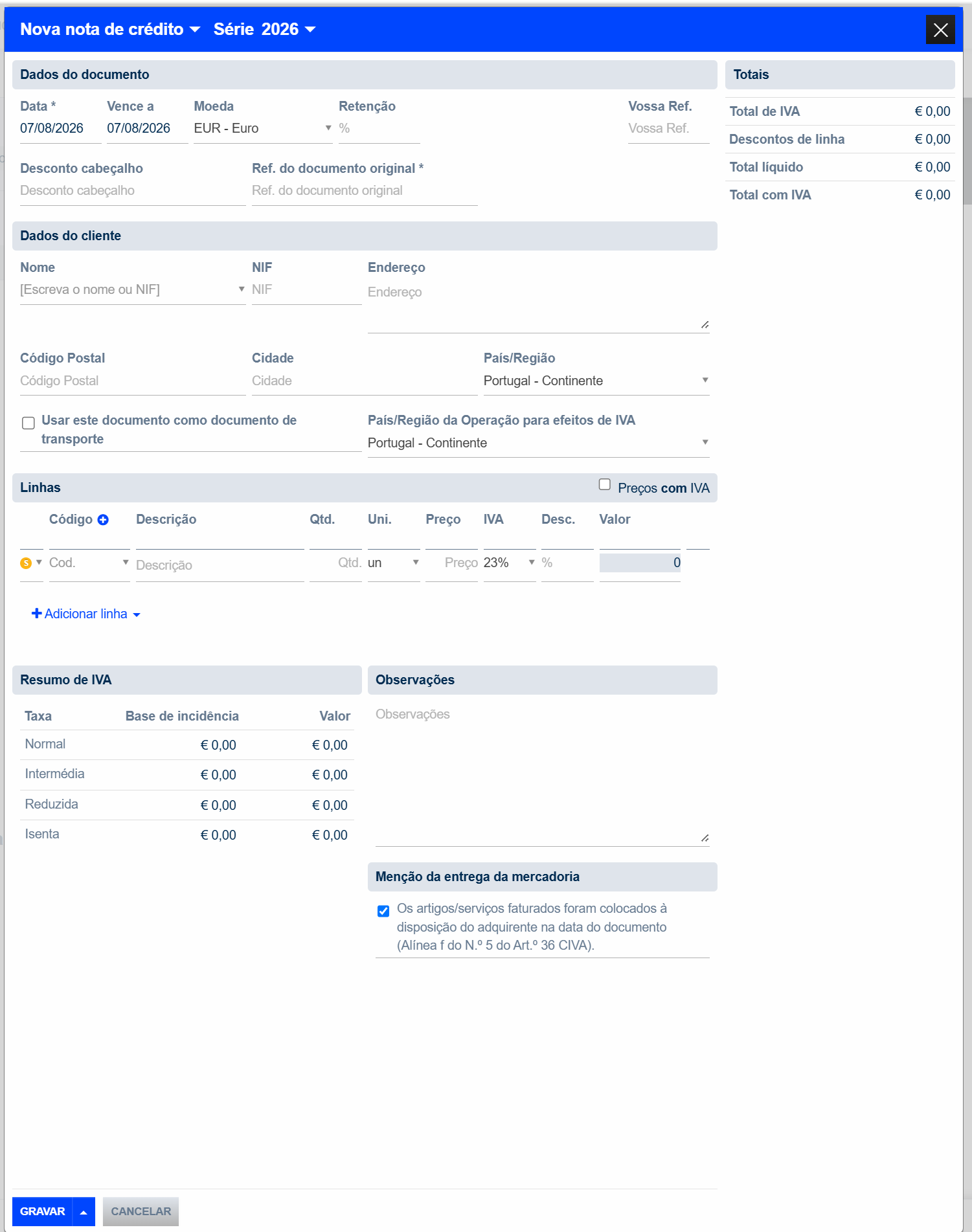Grab the Observações textarea resize handle
The width and height of the screenshot is (972, 1232).
[x=705, y=838]
